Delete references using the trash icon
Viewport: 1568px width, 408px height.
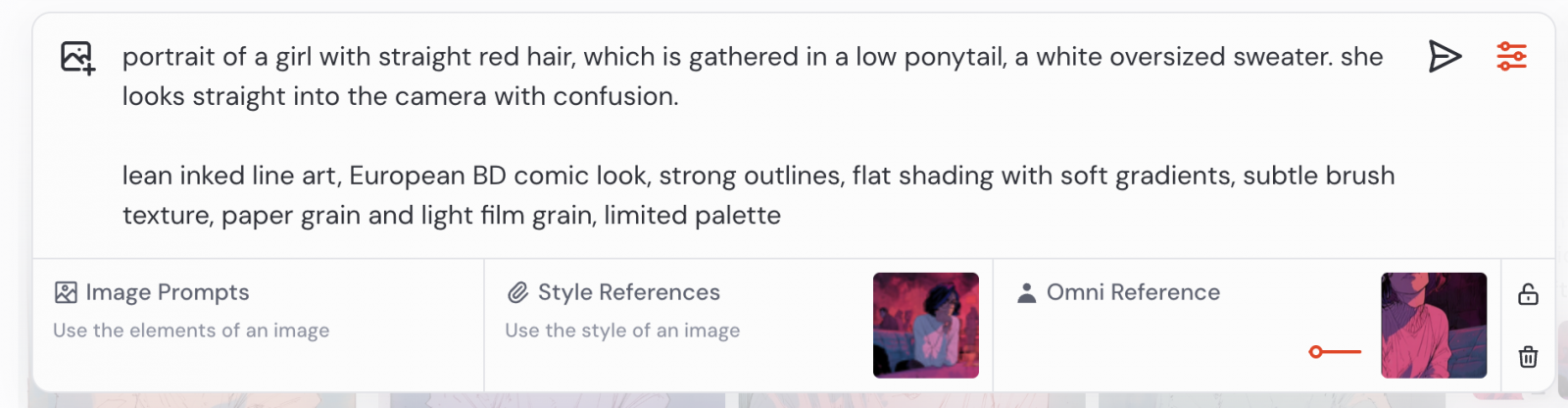click(1528, 356)
